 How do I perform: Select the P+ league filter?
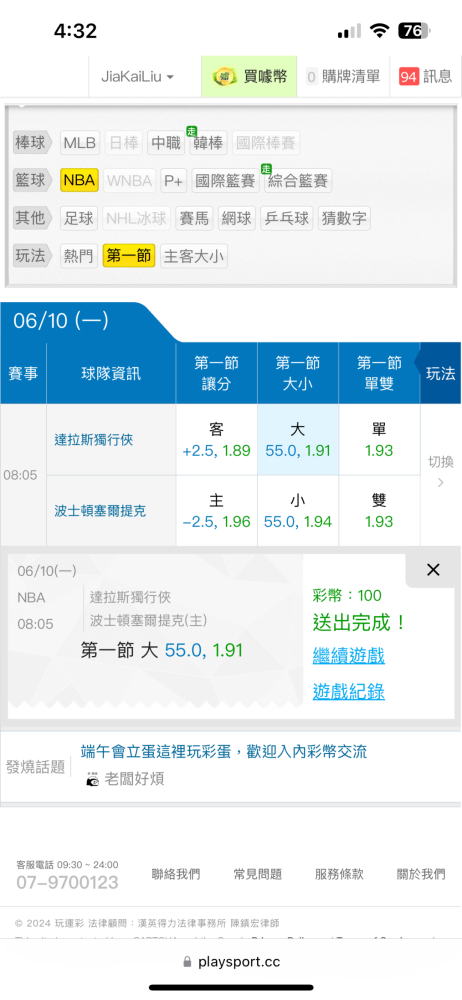(173, 180)
